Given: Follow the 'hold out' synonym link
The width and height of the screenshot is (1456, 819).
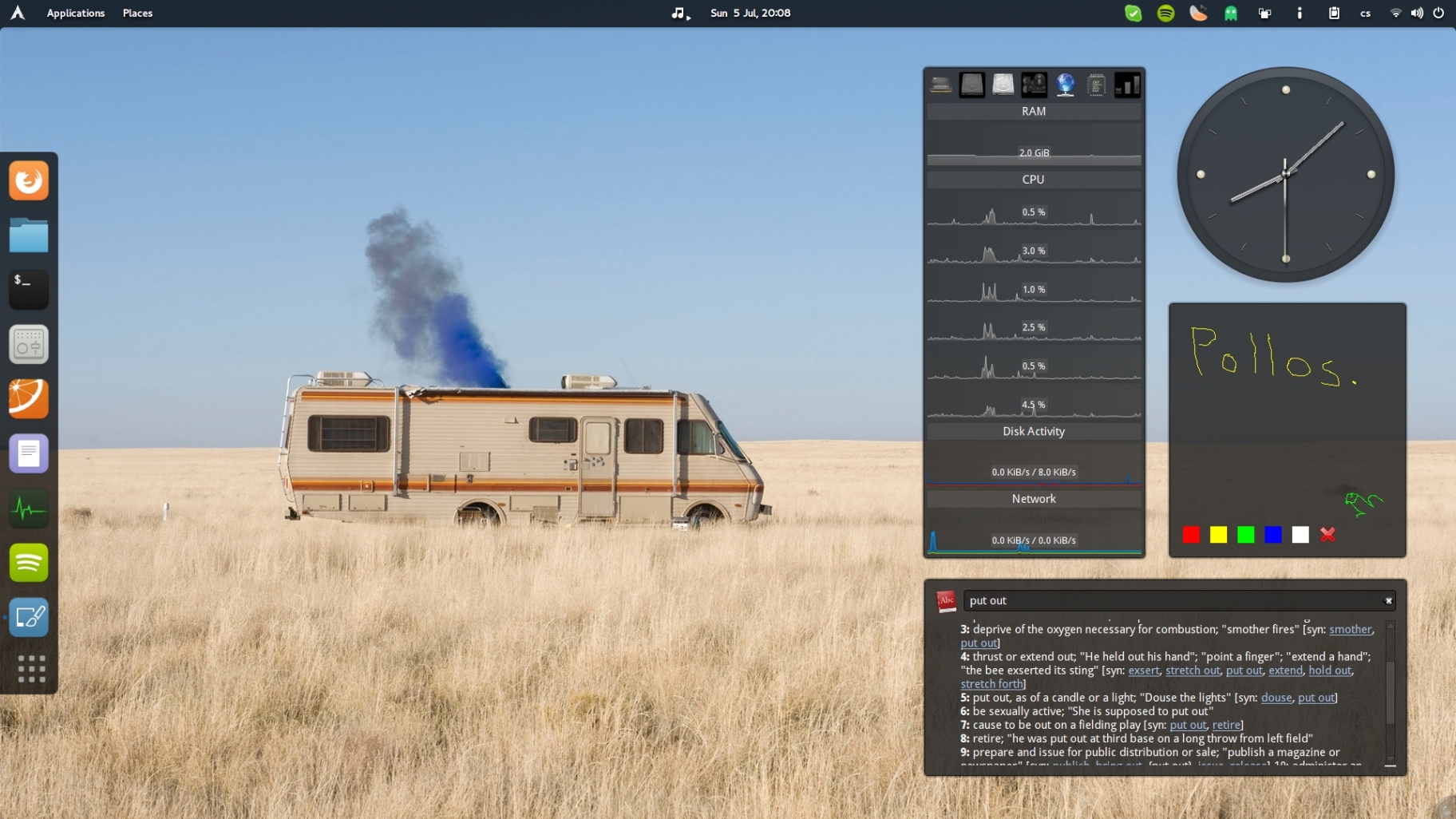Looking at the screenshot, I should [x=1330, y=671].
